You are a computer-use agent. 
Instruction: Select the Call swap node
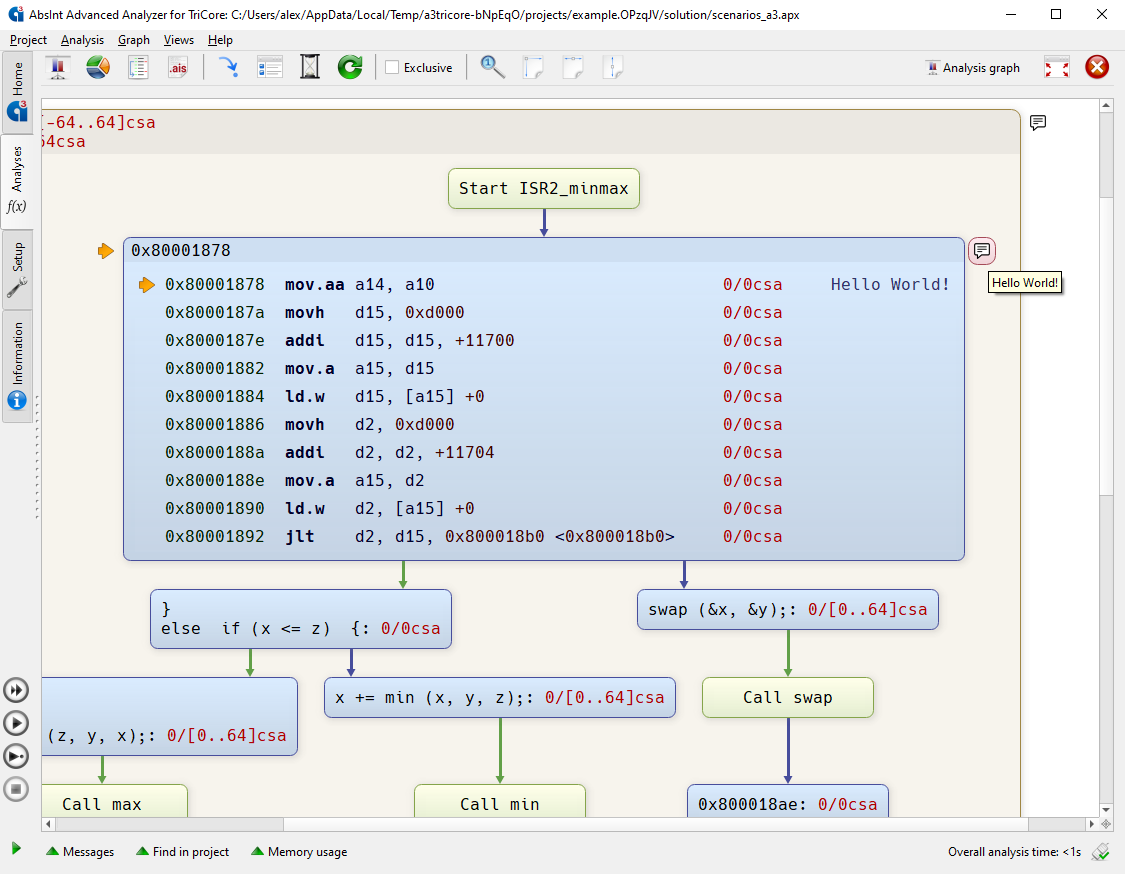click(x=788, y=697)
